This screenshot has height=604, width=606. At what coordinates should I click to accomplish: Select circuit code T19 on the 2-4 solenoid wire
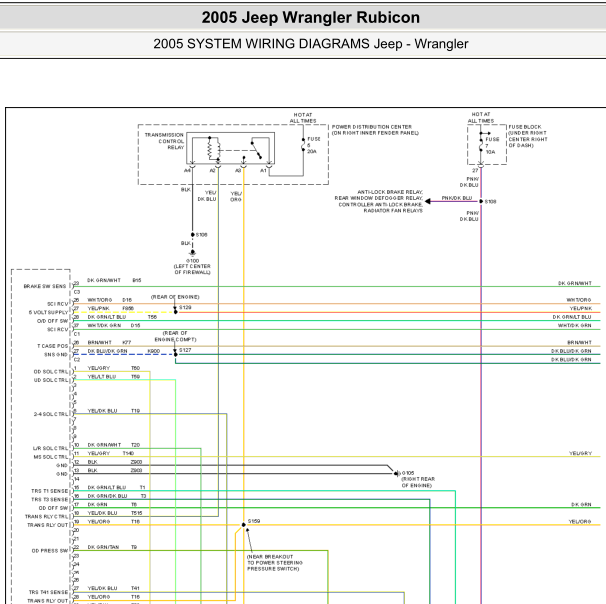135,411
